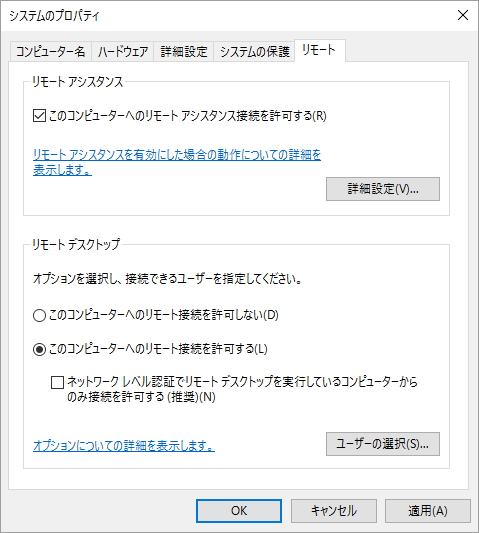The width and height of the screenshot is (479, 533).
Task: Apply changes with the 適用(A) button
Action: point(428,511)
